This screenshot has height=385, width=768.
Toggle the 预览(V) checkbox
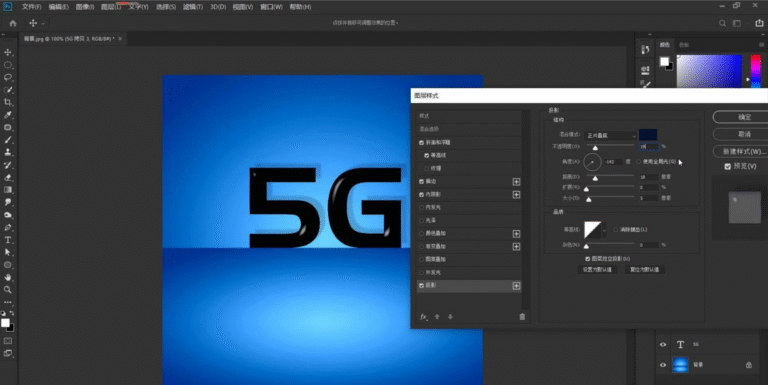[727, 167]
